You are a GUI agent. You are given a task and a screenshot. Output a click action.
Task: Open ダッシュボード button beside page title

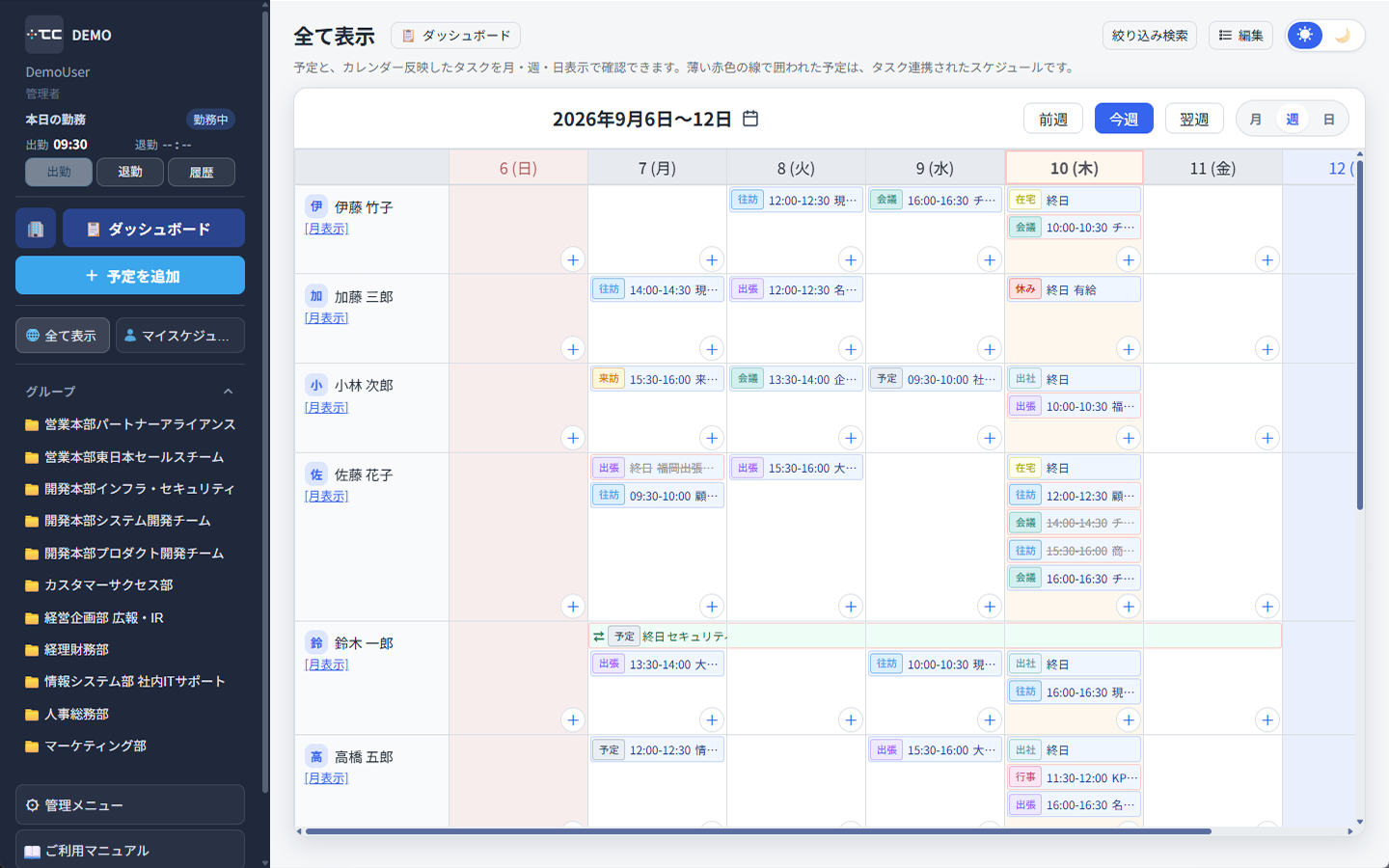click(455, 36)
